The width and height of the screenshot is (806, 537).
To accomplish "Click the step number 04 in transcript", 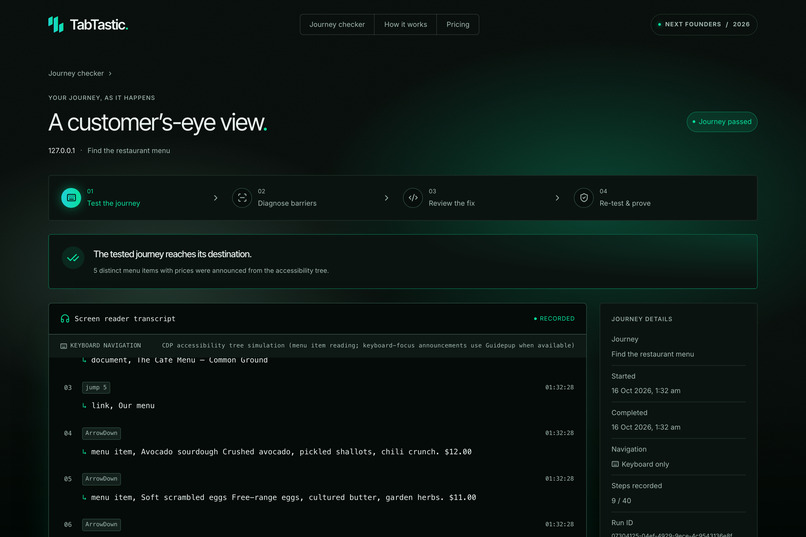I will click(x=68, y=433).
